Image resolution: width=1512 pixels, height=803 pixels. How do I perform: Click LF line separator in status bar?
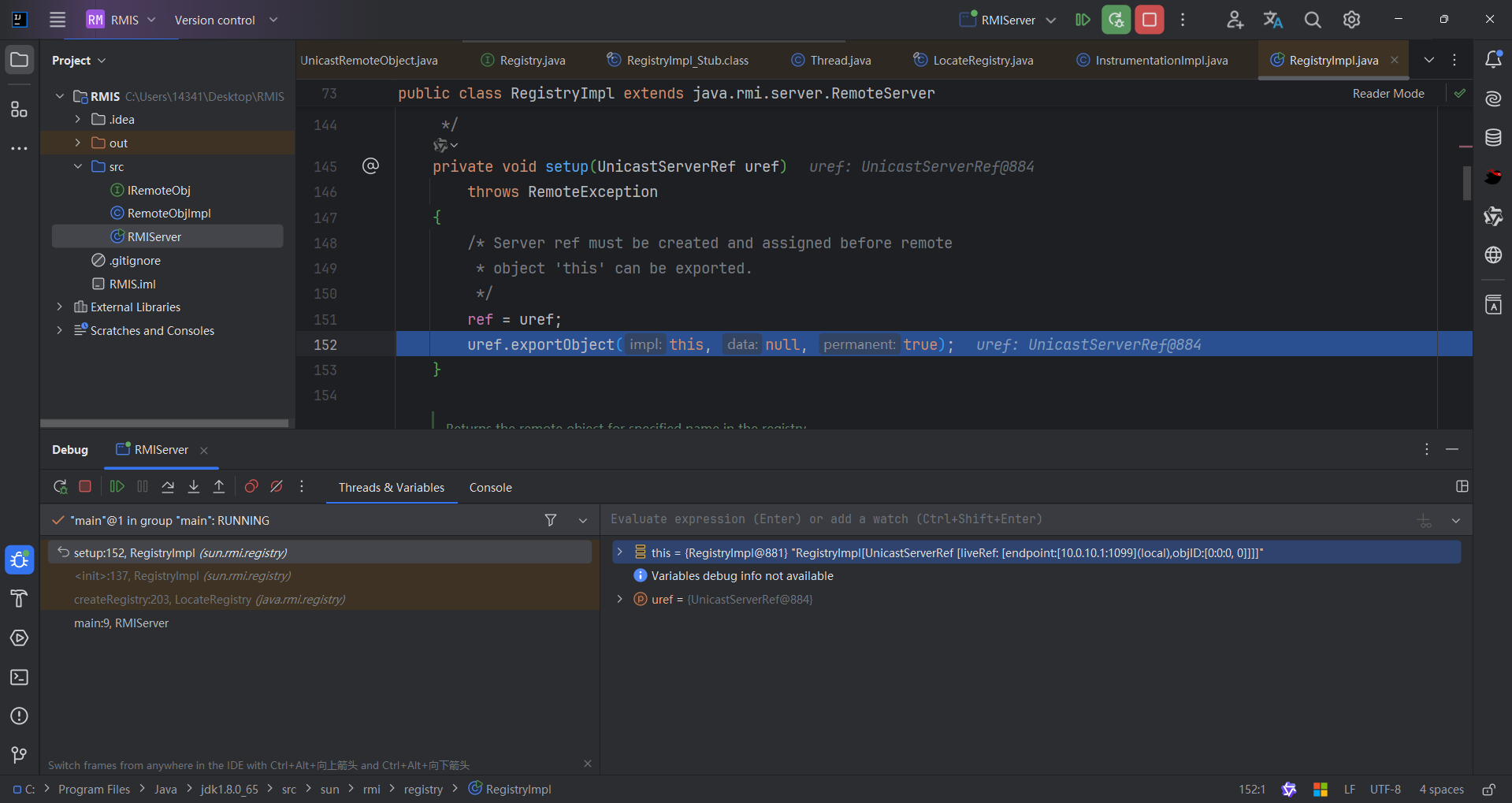[1350, 789]
